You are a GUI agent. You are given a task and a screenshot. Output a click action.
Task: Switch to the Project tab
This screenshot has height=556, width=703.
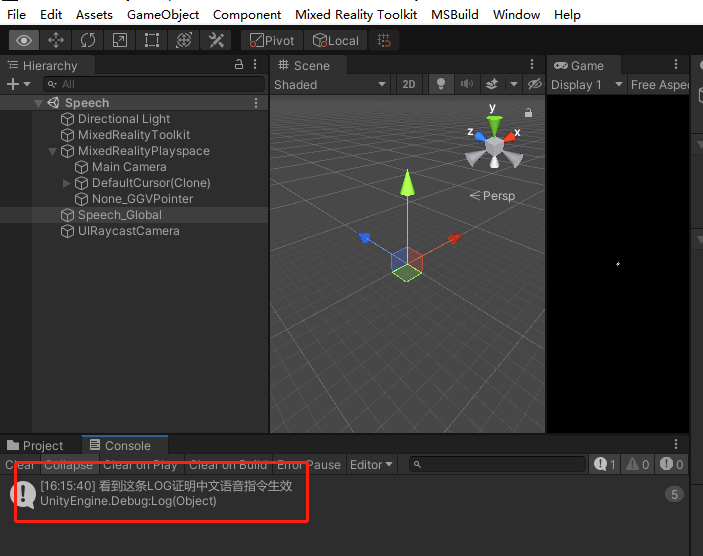click(35, 445)
